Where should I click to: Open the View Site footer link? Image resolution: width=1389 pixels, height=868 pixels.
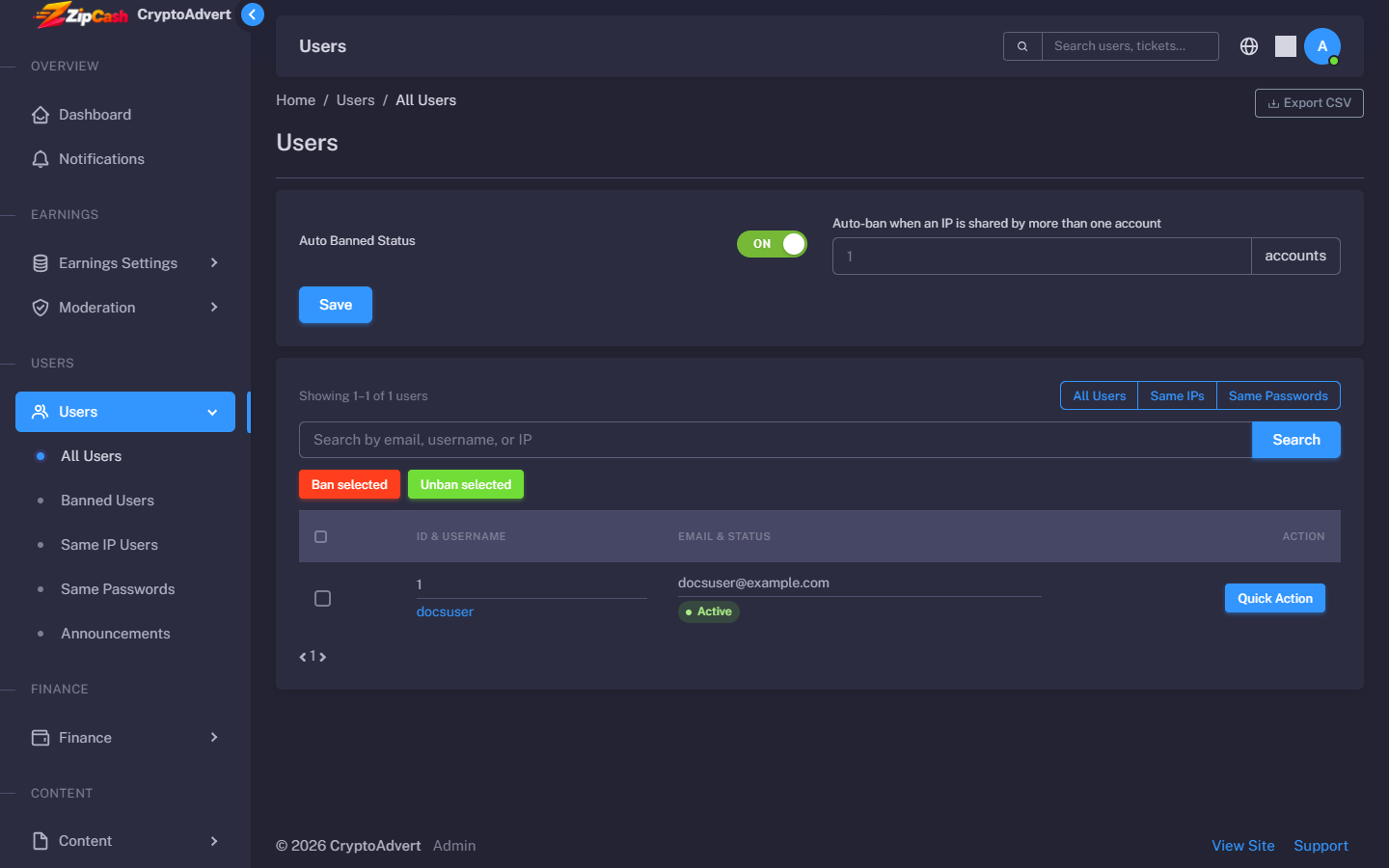pos(1243,846)
